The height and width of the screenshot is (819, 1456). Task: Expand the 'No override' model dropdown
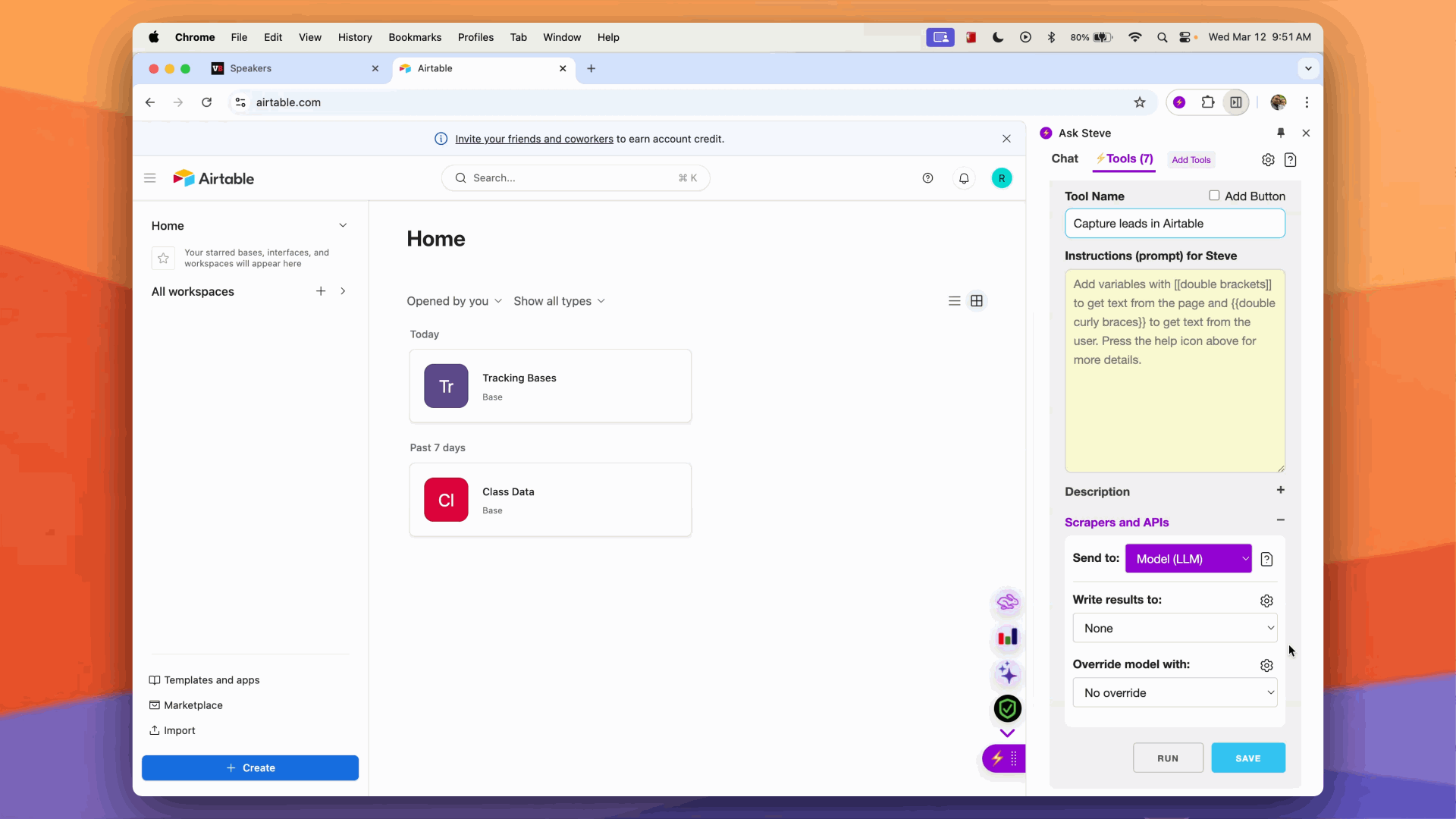click(1175, 692)
